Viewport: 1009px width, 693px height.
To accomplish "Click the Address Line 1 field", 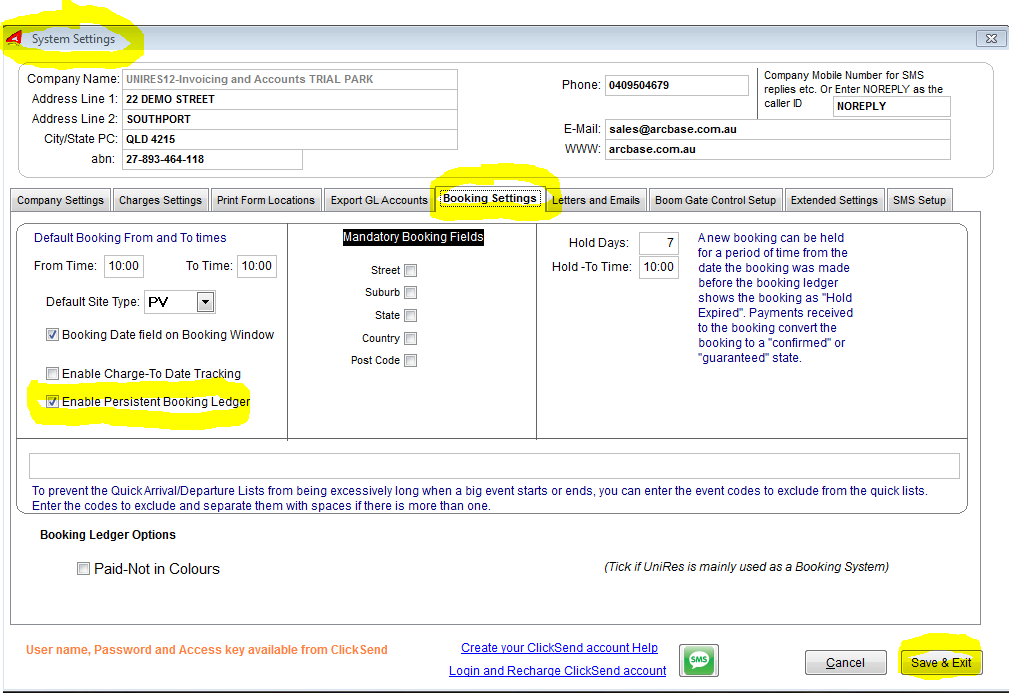I will [290, 99].
